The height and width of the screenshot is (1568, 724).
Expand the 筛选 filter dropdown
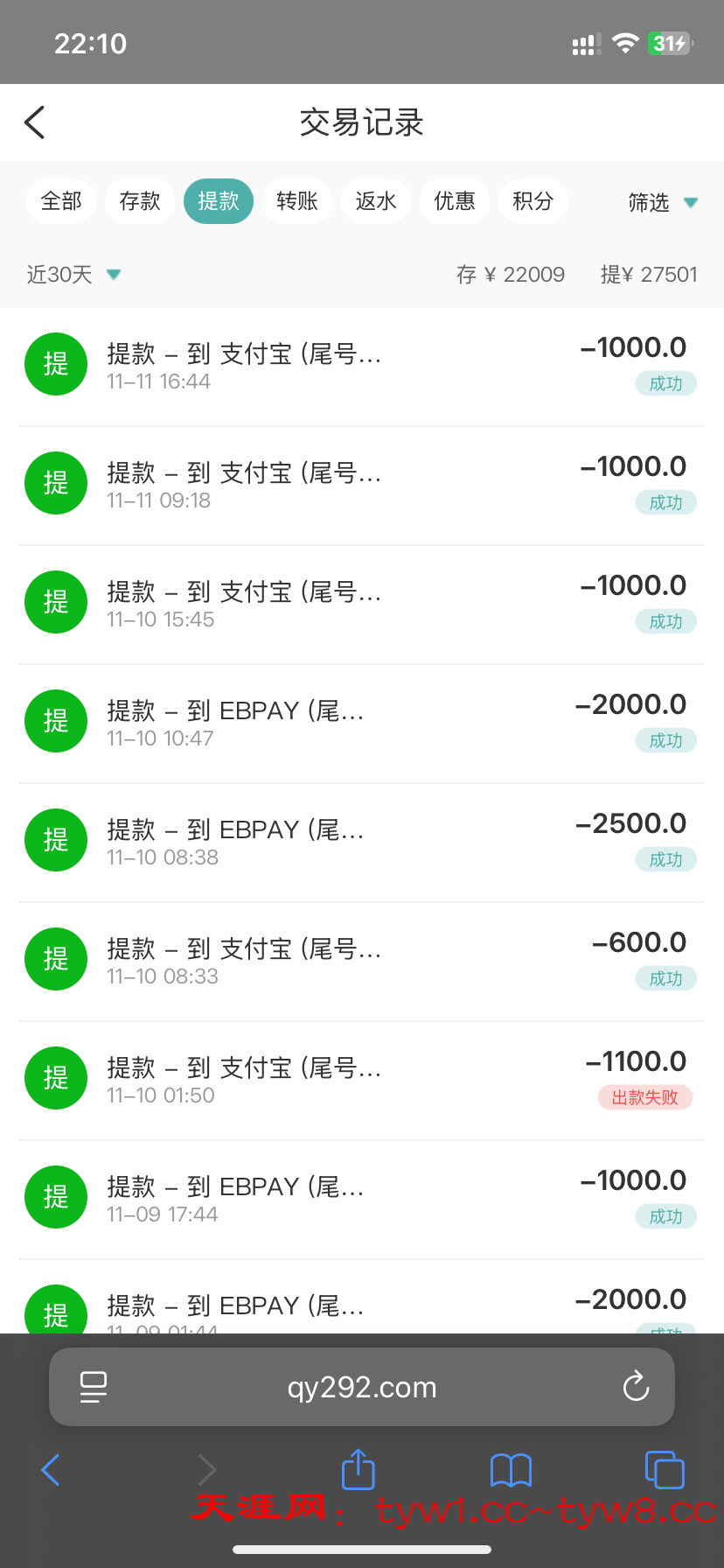click(662, 202)
